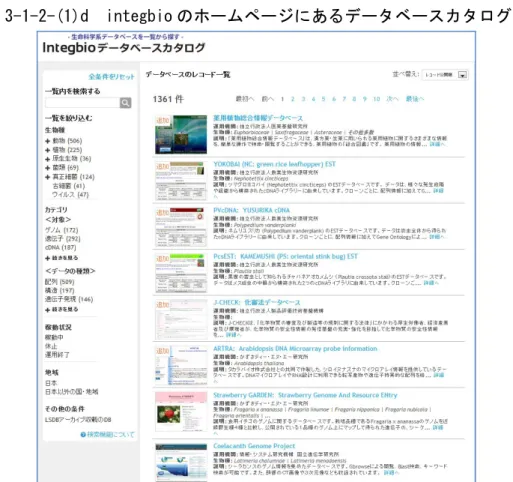The image size is (513, 482).
Task: Go to results page 3
Action: (303, 99)
